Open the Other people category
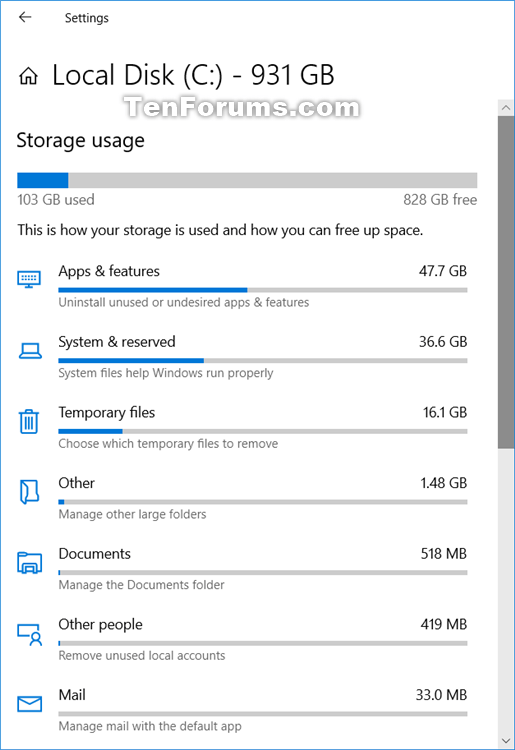Image resolution: width=515 pixels, height=750 pixels. point(242,640)
